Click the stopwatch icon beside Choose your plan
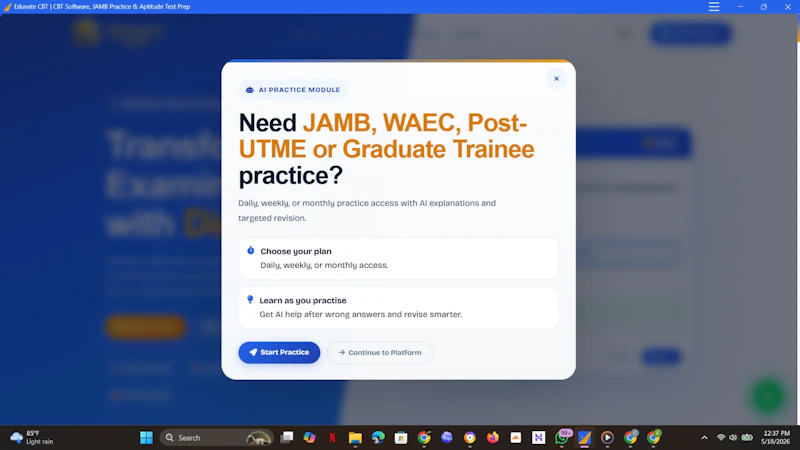The height and width of the screenshot is (450, 800). coord(251,251)
